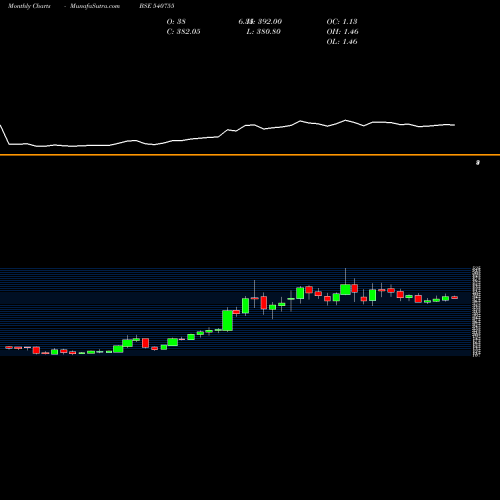
Task: Click the OH: 1.46 percentage value
Action: coord(343,32)
